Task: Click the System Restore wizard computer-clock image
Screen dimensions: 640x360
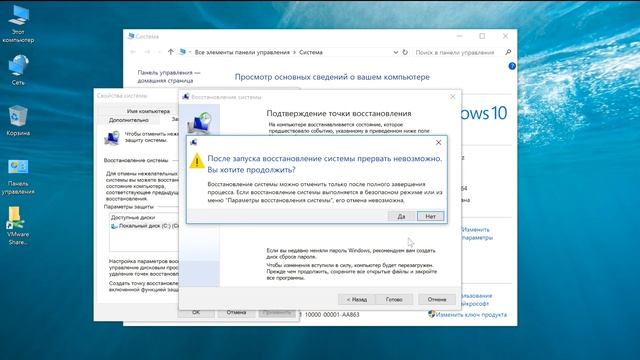Action: click(x=200, y=124)
